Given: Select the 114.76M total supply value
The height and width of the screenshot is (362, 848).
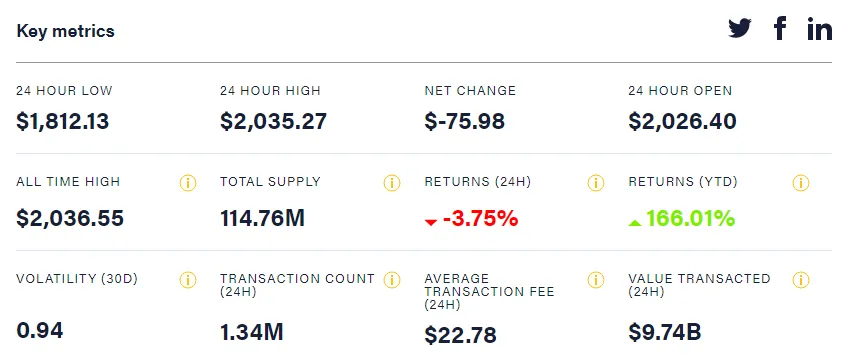Looking at the screenshot, I should click(262, 219).
